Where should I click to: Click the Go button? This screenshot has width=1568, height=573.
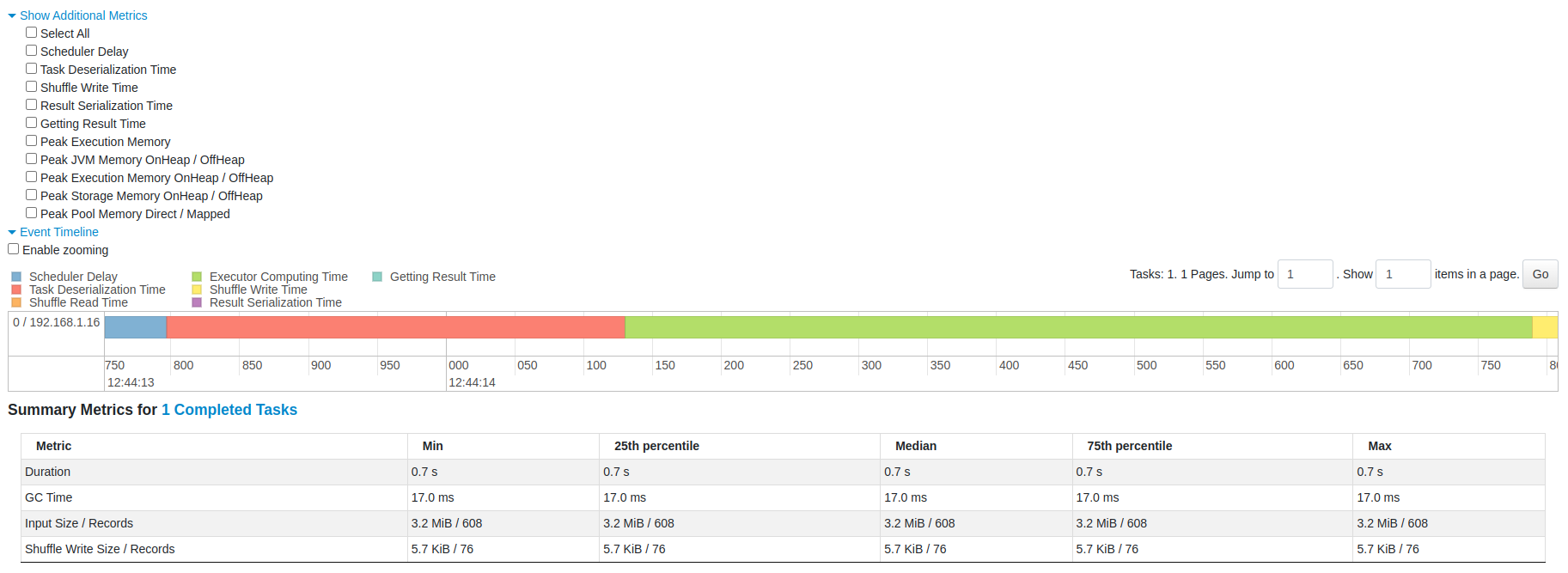[1540, 274]
